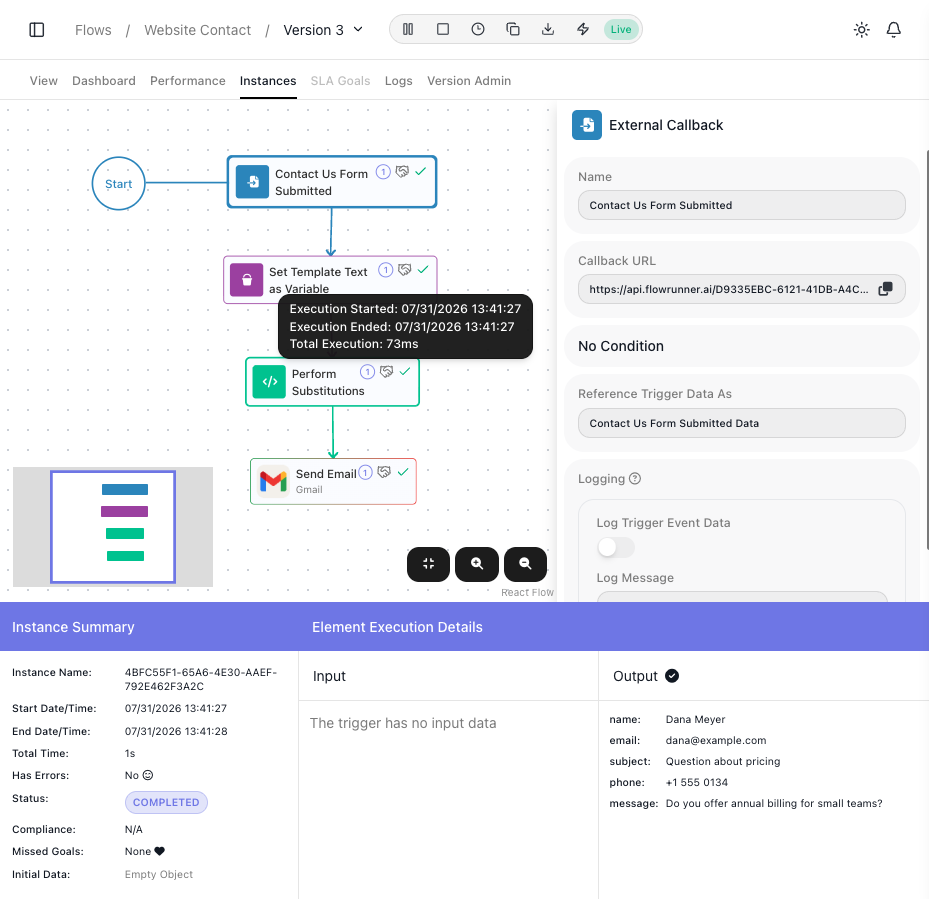This screenshot has height=899, width=929.
Task: Click the copy flow icon in toolbar
Action: [x=513, y=29]
